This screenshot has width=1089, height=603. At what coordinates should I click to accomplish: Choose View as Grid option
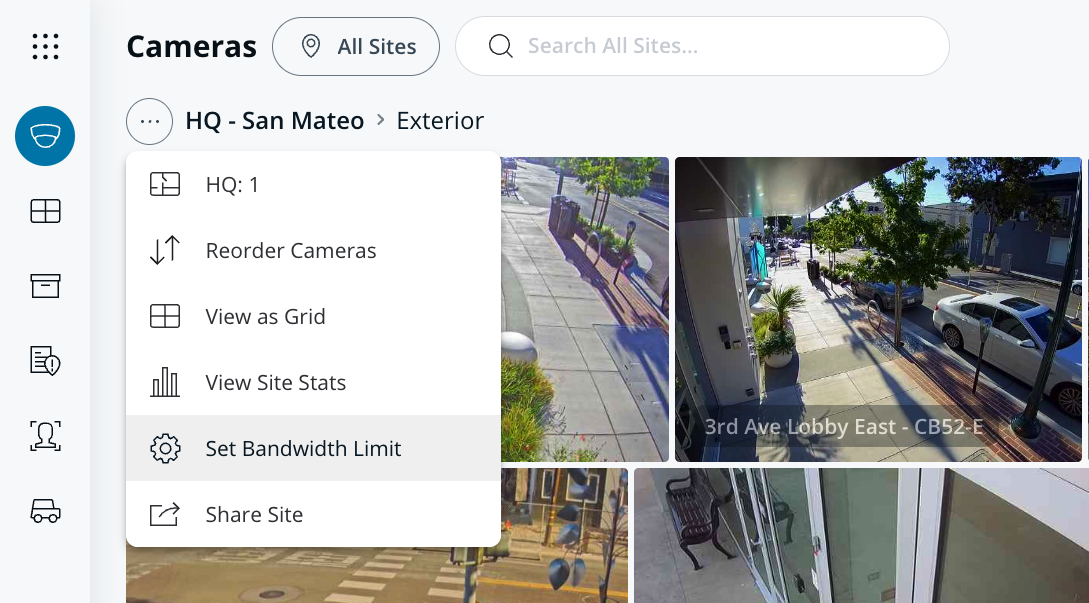[x=313, y=316]
